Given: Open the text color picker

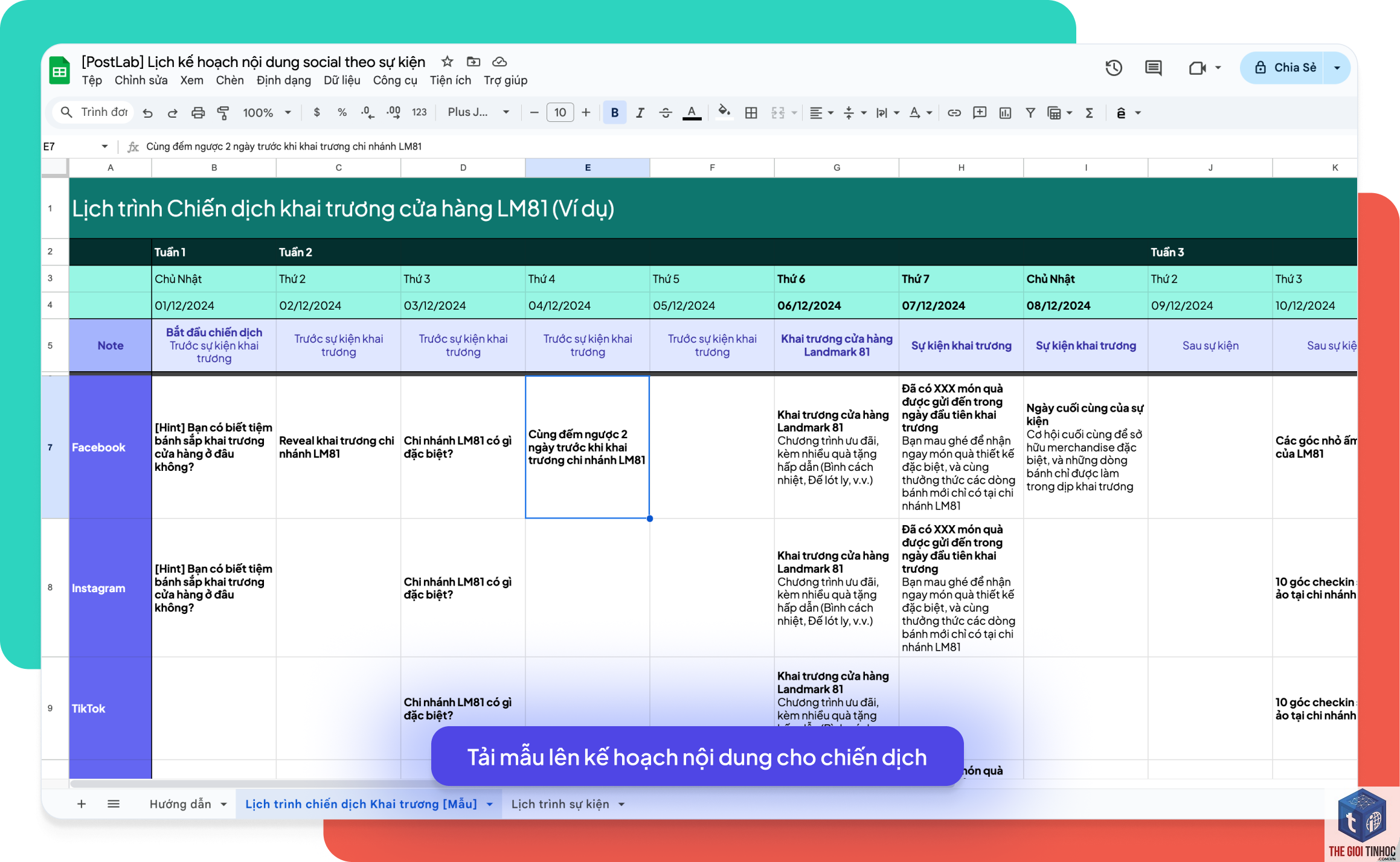Looking at the screenshot, I should [x=692, y=112].
